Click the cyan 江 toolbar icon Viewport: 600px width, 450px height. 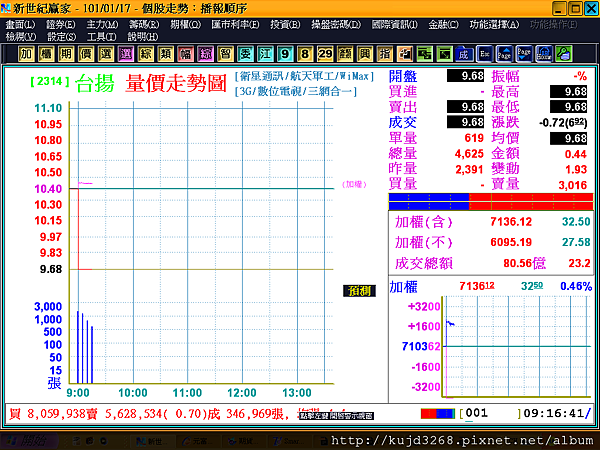265,54
